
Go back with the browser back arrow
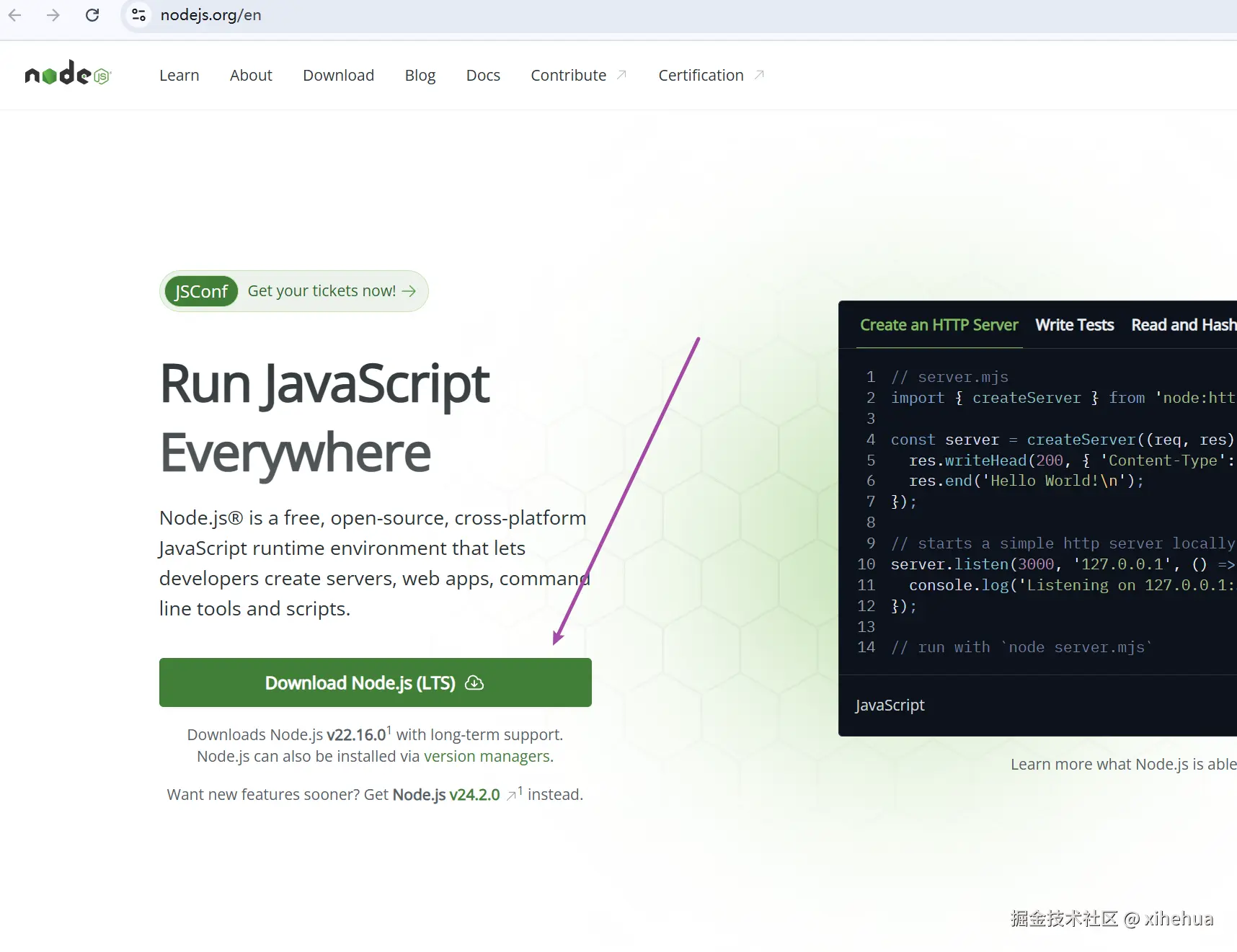[15, 15]
